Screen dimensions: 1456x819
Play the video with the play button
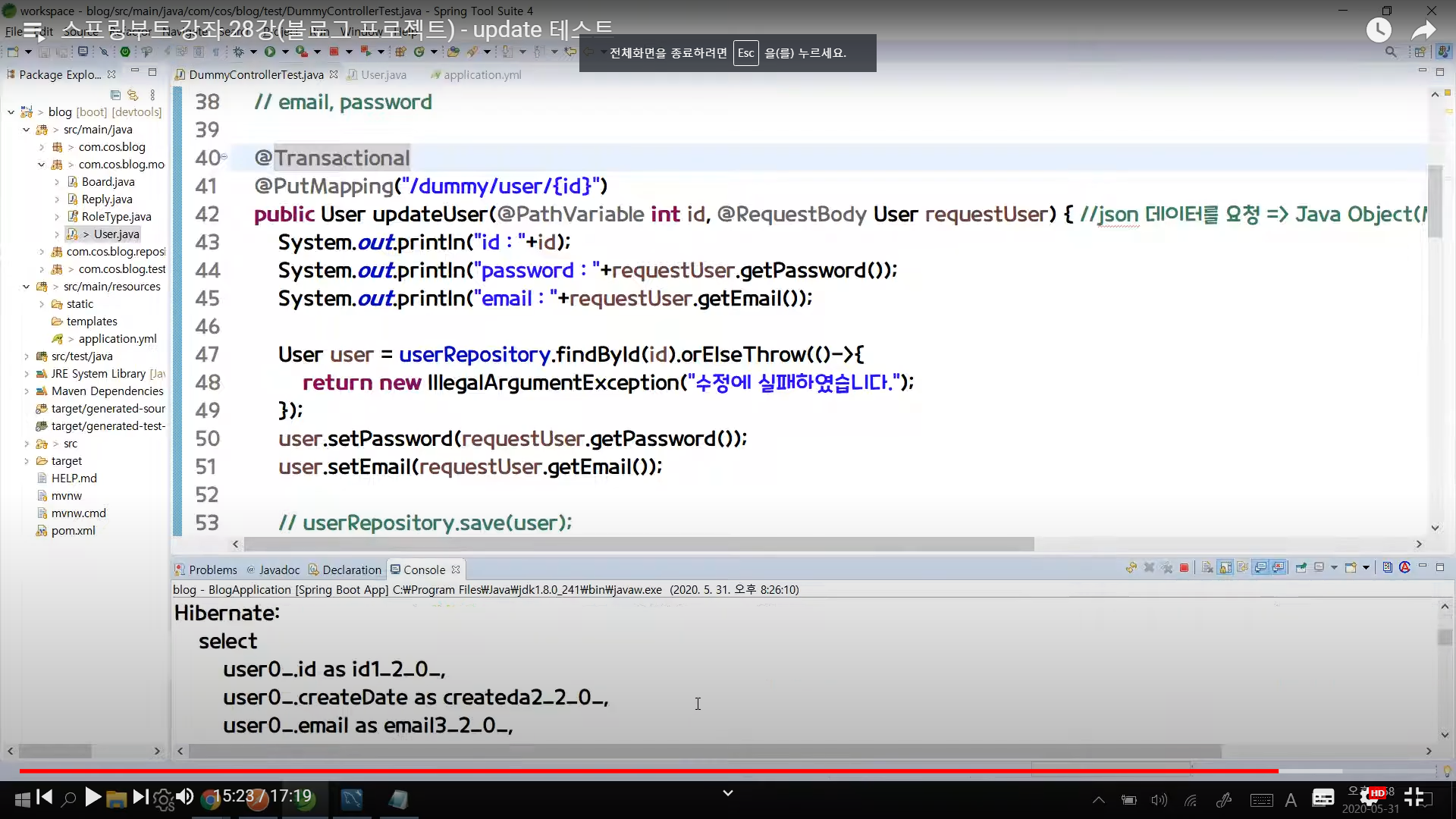pyautogui.click(x=93, y=796)
